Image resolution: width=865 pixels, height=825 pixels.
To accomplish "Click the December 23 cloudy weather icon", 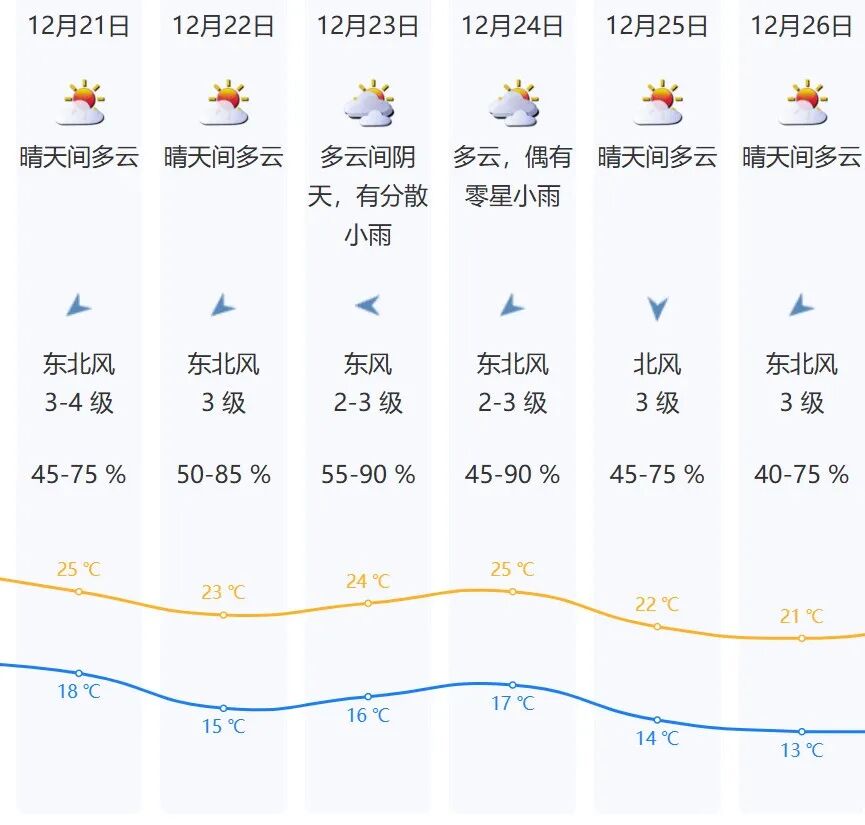I will [x=368, y=103].
